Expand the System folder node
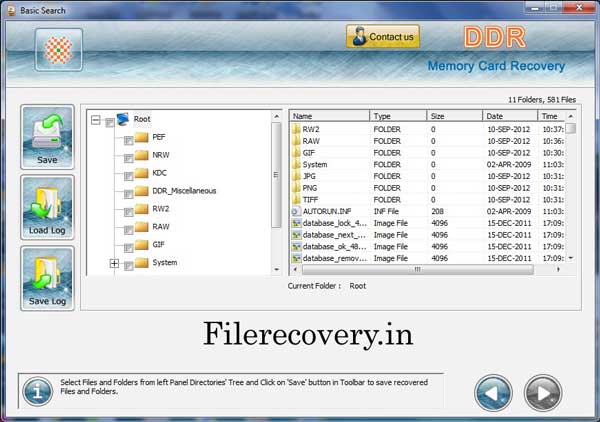Screen dimensions: 600x422 114,263
